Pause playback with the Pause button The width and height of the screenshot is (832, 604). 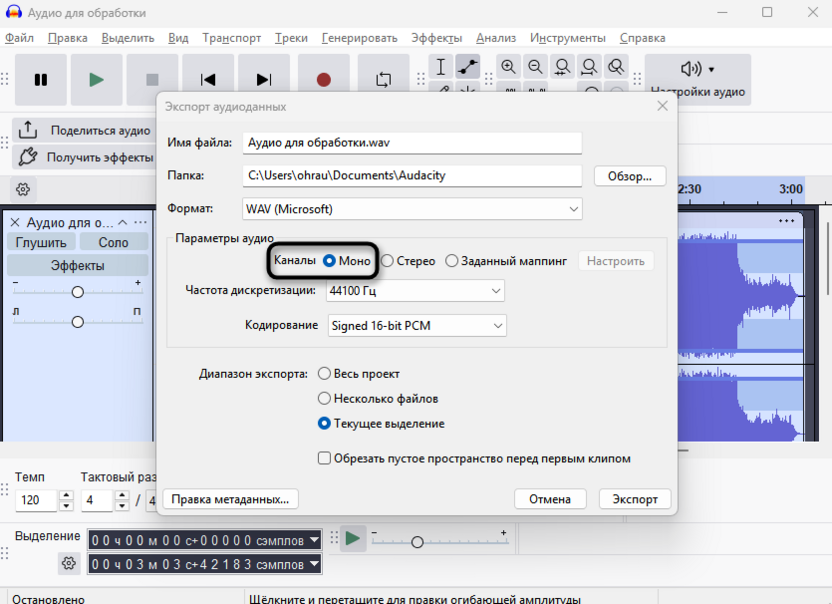[41, 80]
